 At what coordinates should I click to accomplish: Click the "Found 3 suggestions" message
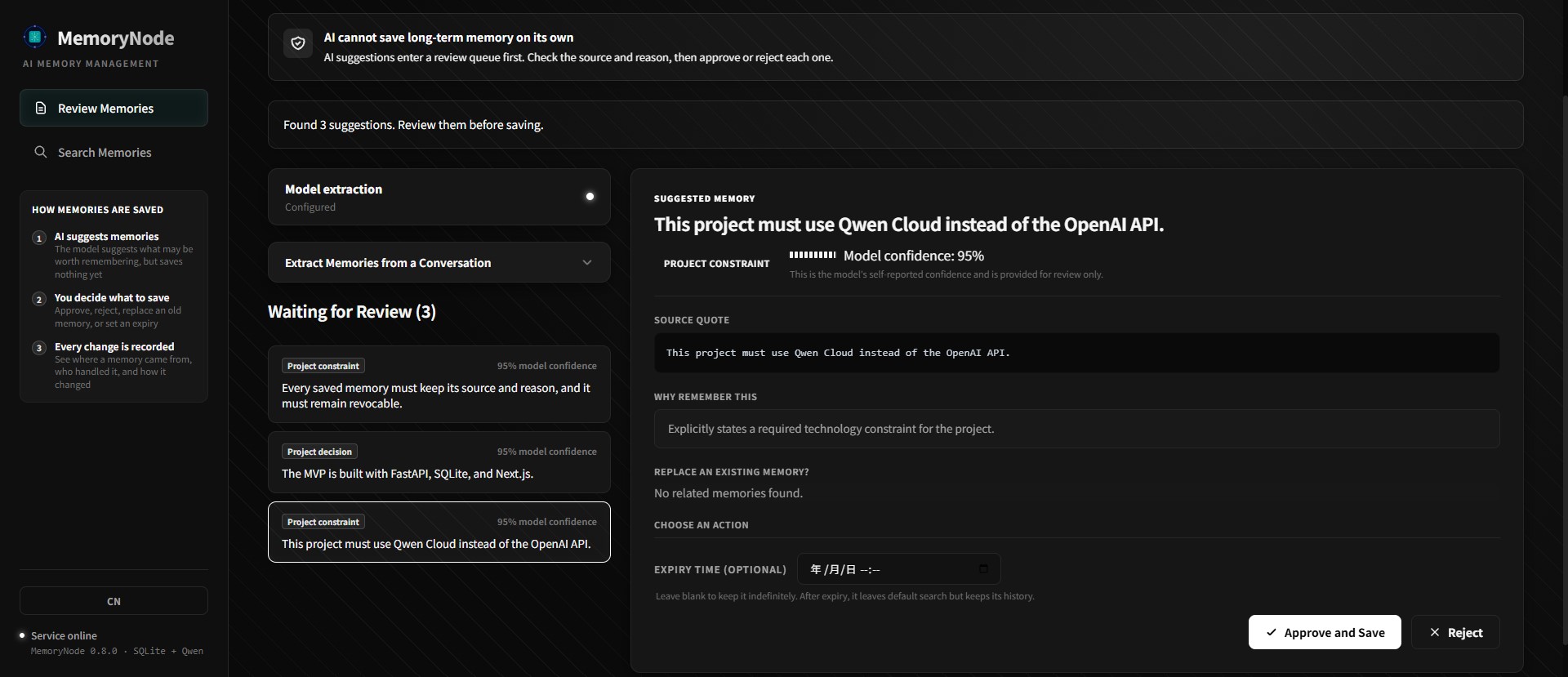click(x=413, y=125)
